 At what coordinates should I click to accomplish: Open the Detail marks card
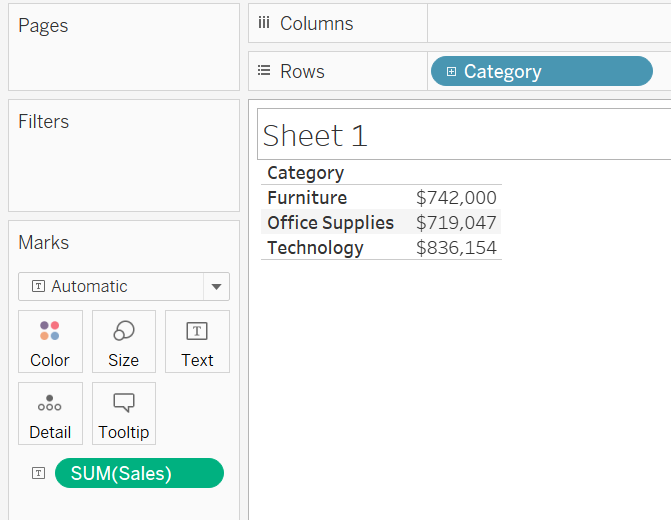(50, 413)
